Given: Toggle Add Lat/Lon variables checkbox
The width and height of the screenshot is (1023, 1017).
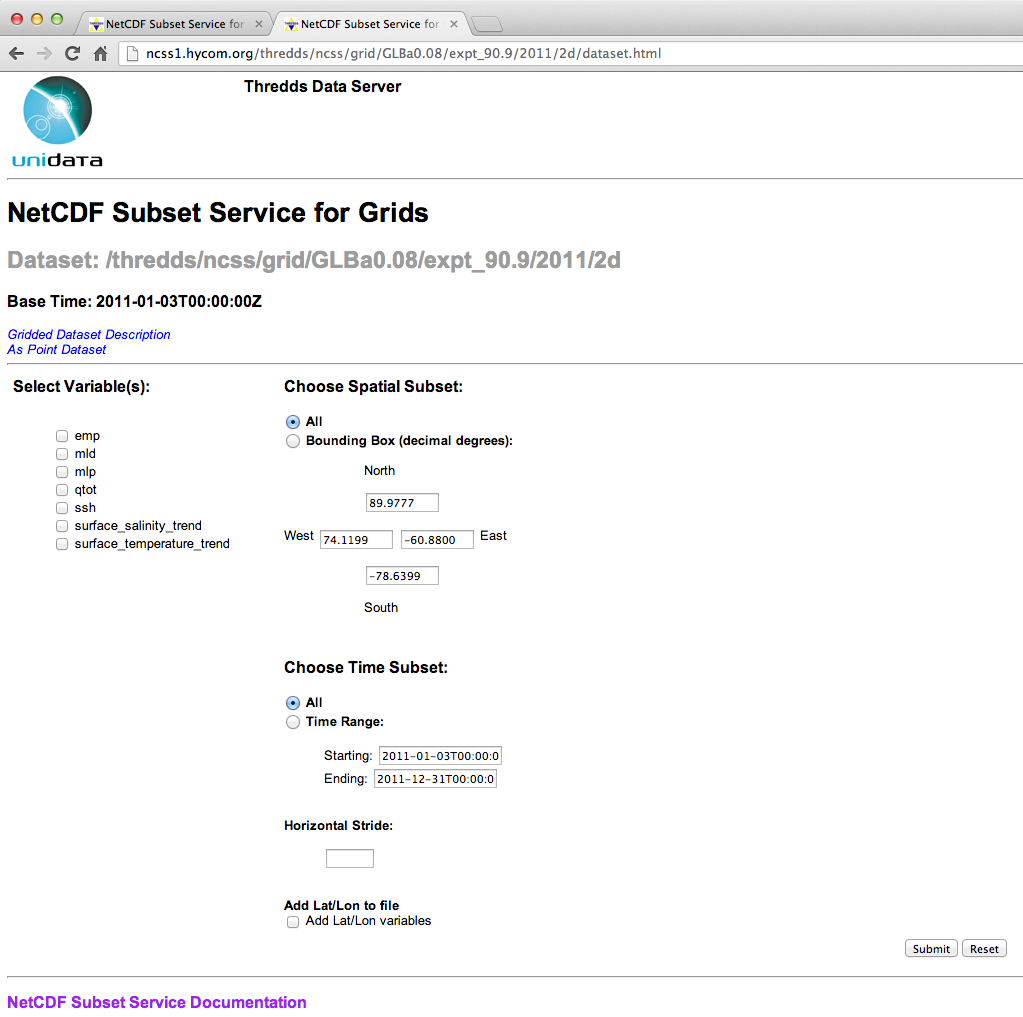Looking at the screenshot, I should point(293,922).
